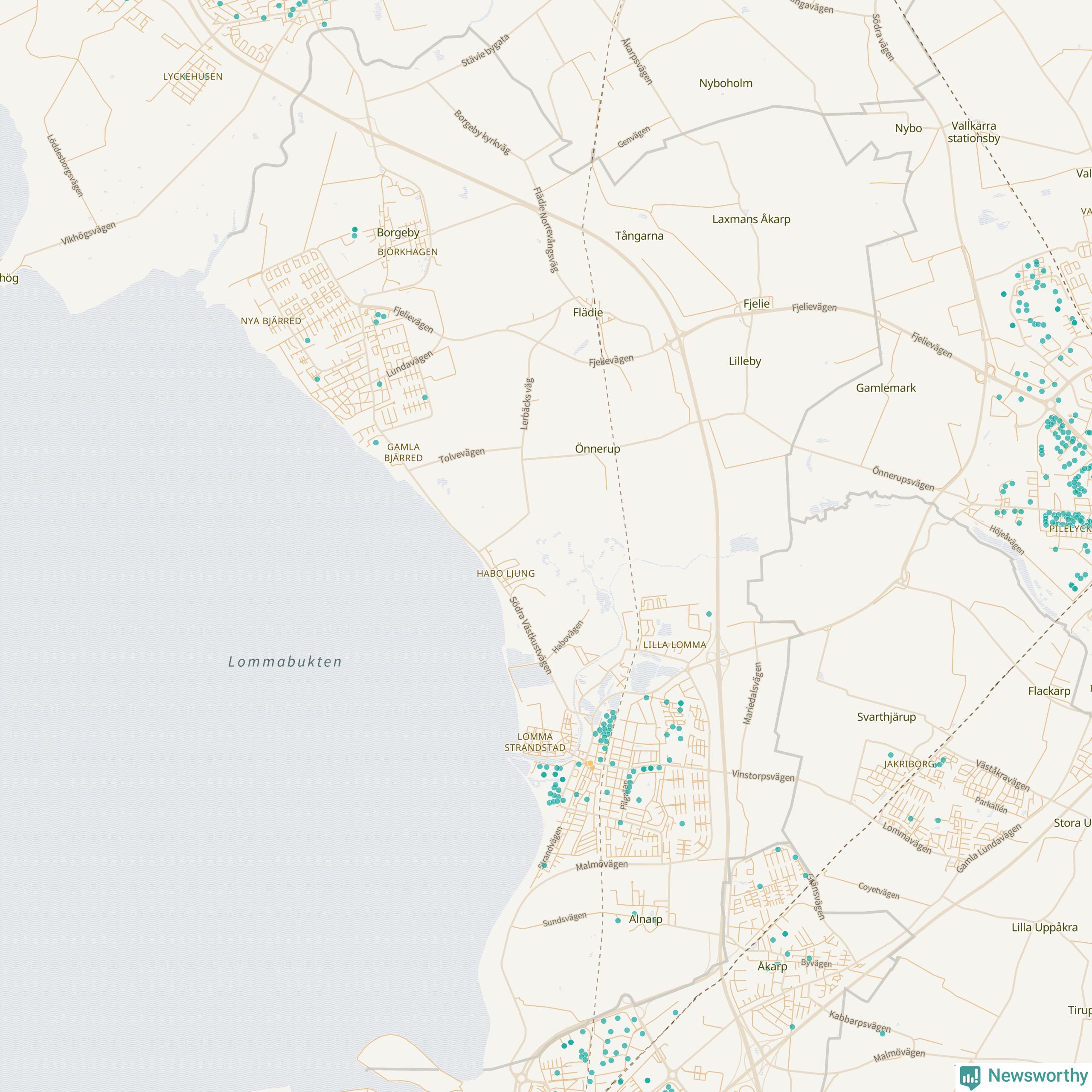1092x1092 pixels.
Task: Select the teal dot pair west of Borgeby
Action: coord(354,232)
